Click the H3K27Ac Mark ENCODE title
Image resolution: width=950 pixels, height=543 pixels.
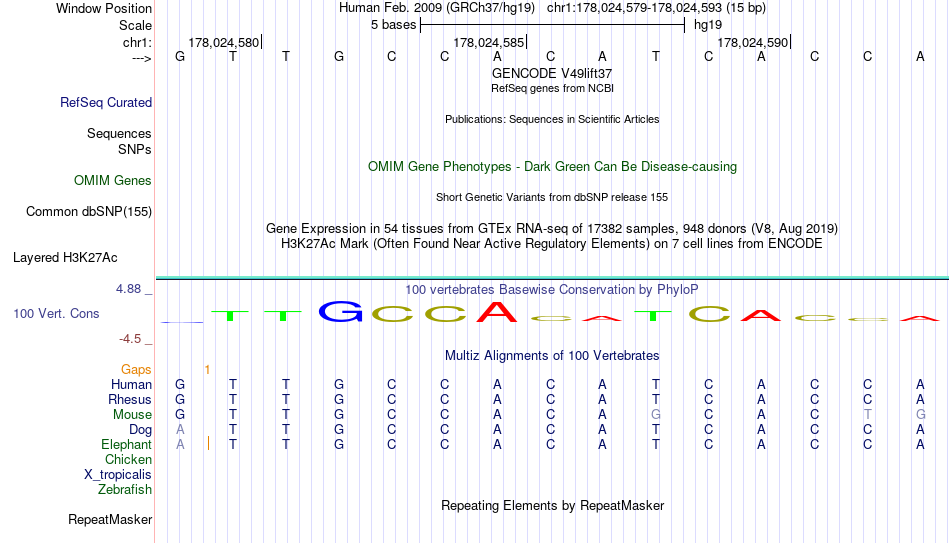552,244
